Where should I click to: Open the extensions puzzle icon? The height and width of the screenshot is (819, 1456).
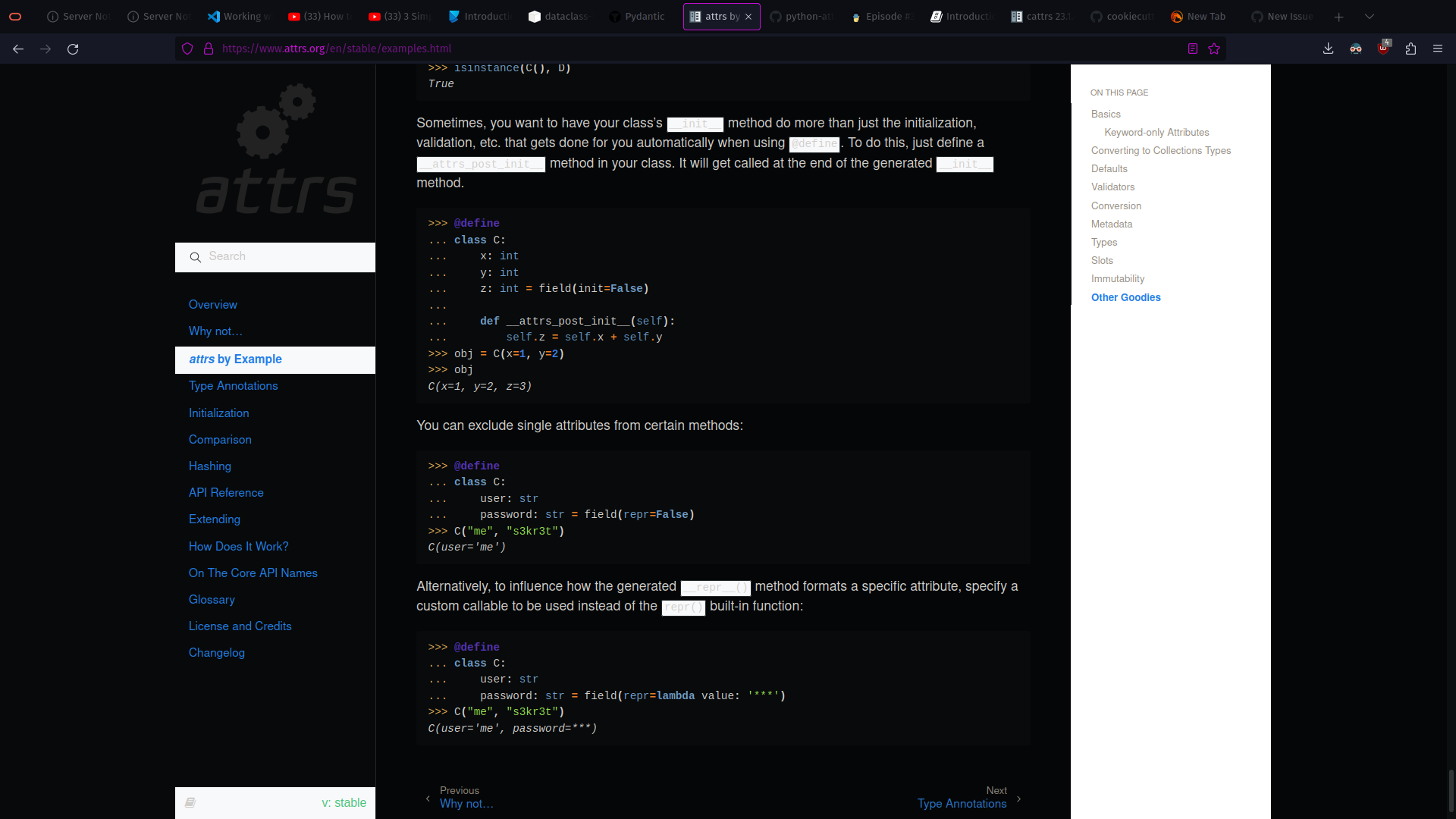[1410, 49]
